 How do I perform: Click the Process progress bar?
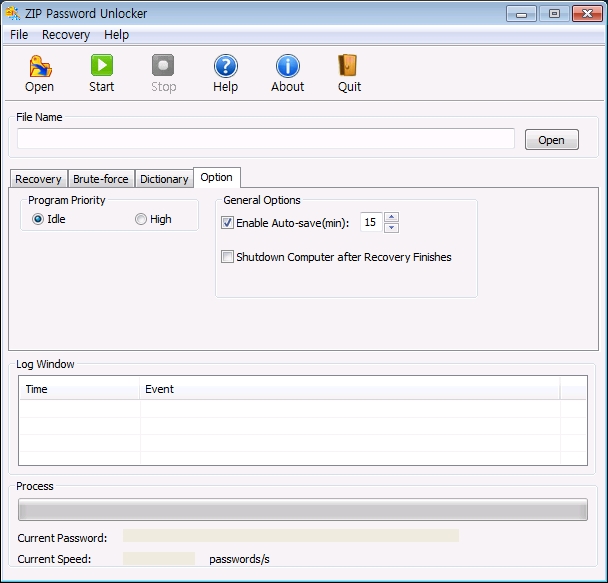[302, 510]
